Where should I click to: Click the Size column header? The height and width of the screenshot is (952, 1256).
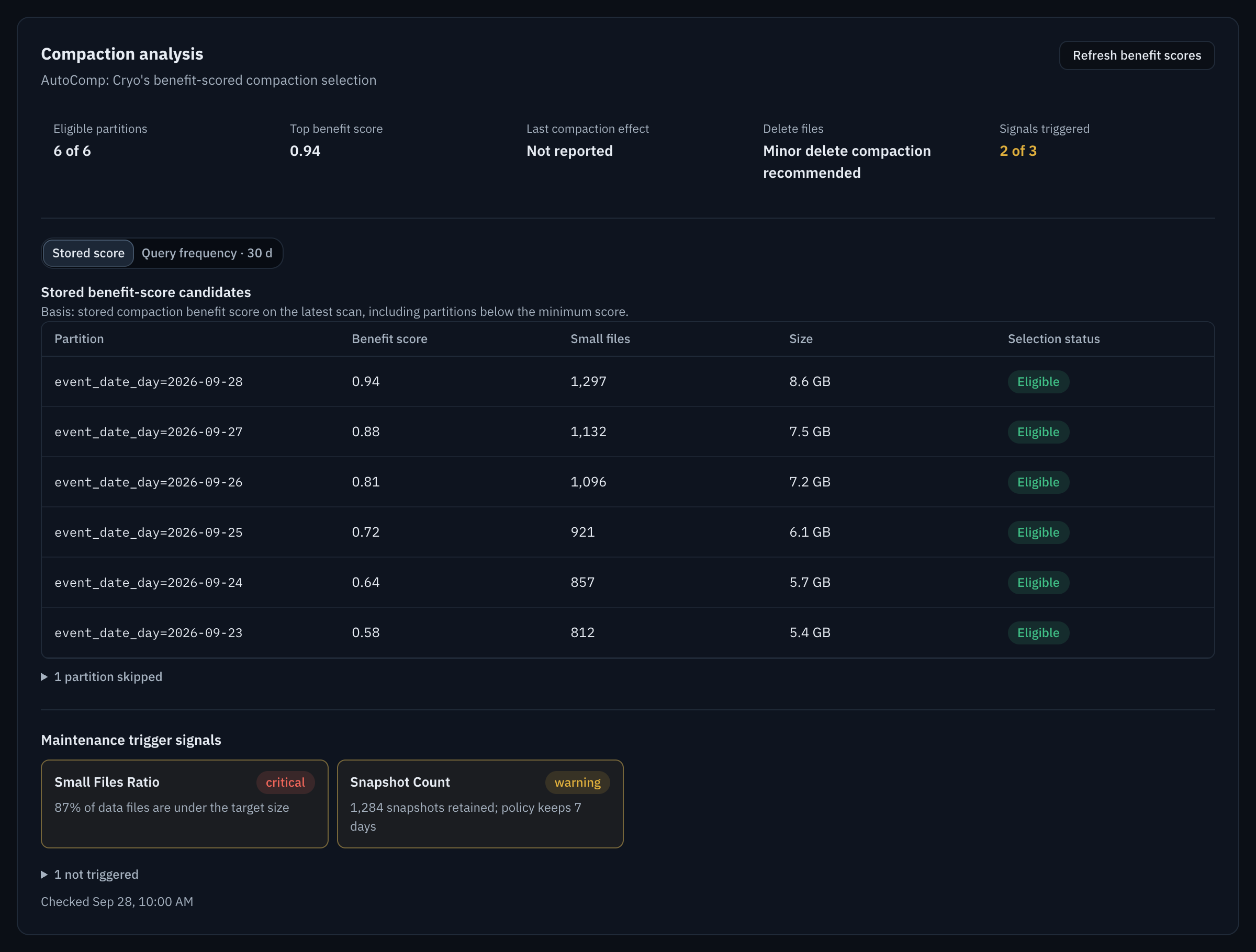click(x=801, y=339)
